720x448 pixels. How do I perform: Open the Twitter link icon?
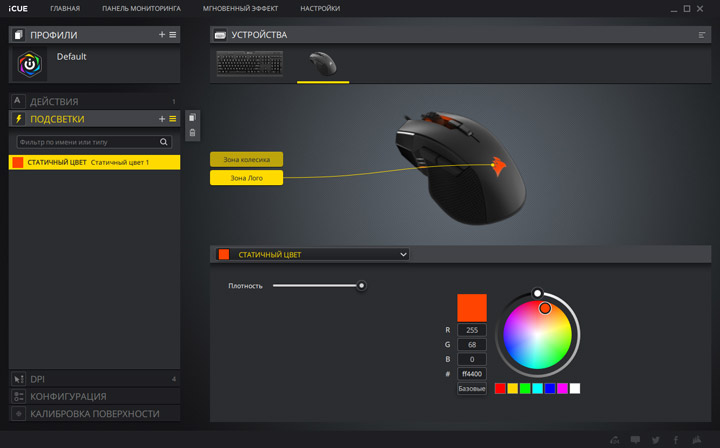pyautogui.click(x=656, y=440)
